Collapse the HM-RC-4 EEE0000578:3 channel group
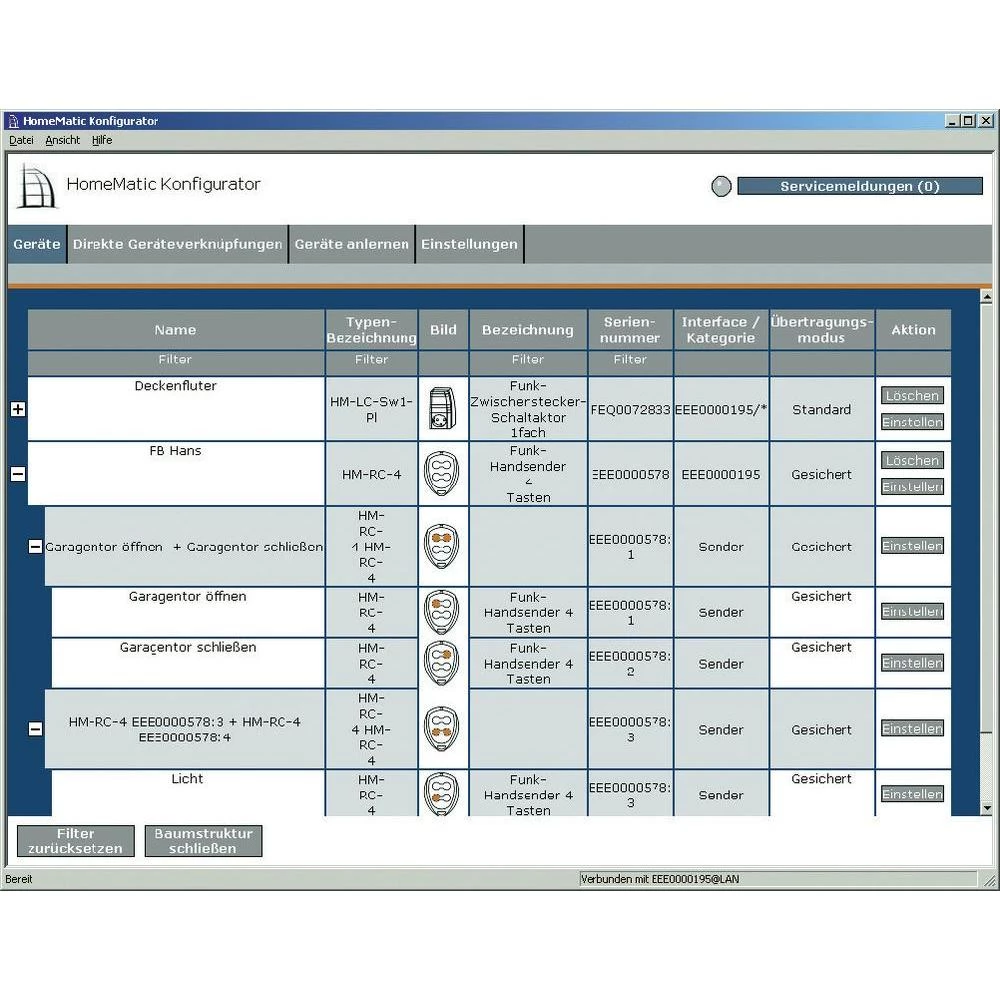The height and width of the screenshot is (1000, 1000). click(x=35, y=730)
